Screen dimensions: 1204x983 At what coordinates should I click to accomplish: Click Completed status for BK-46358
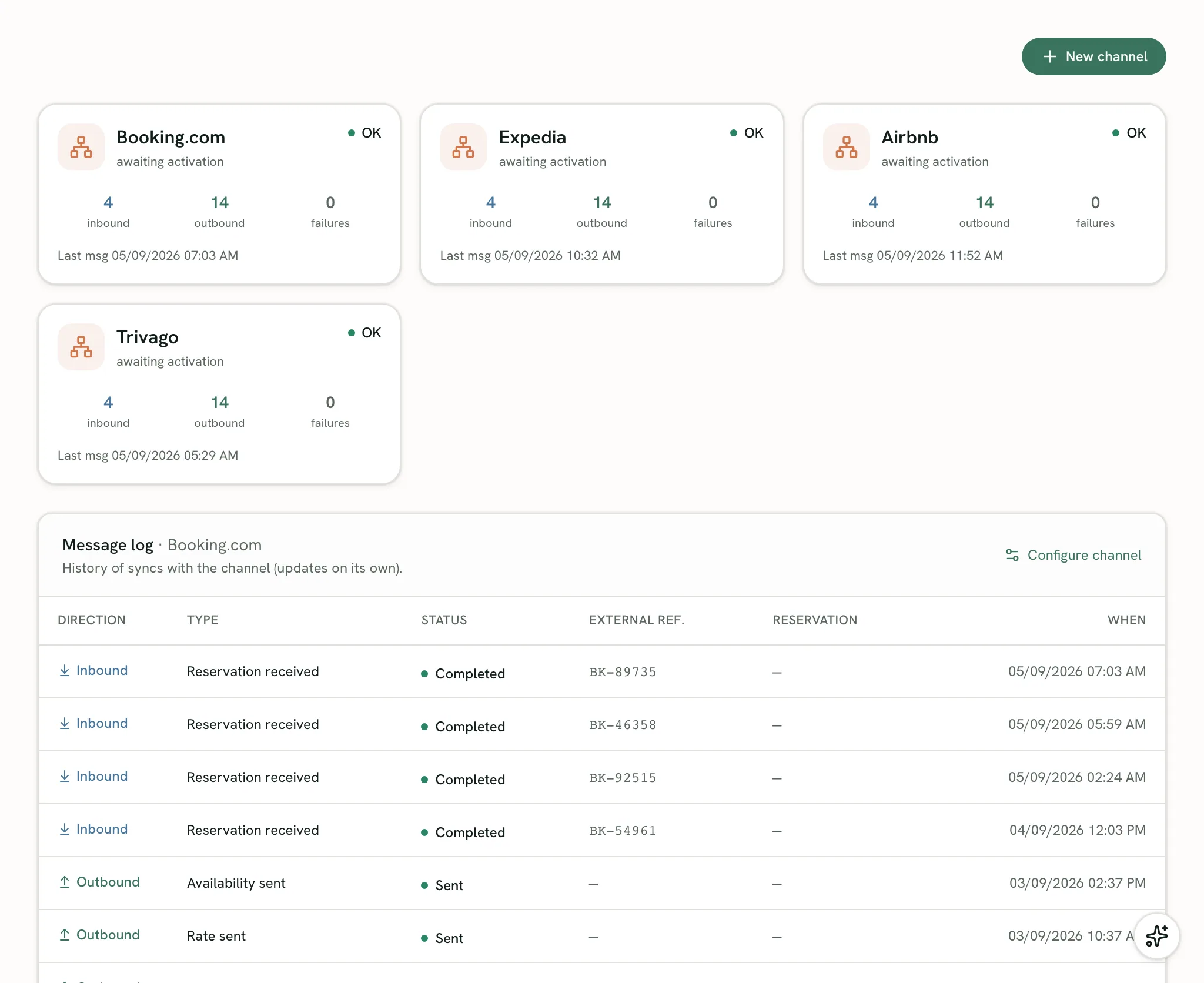(463, 727)
